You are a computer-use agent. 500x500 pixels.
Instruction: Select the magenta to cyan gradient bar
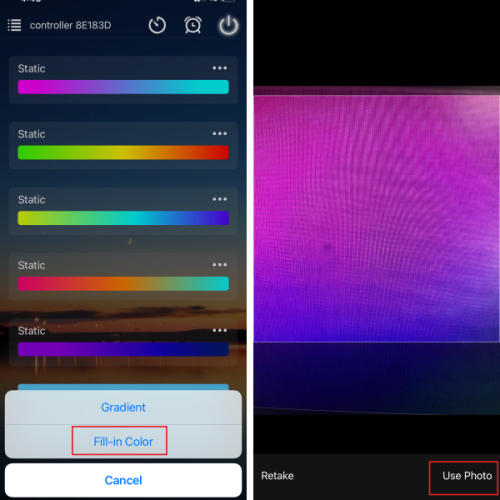[x=123, y=87]
